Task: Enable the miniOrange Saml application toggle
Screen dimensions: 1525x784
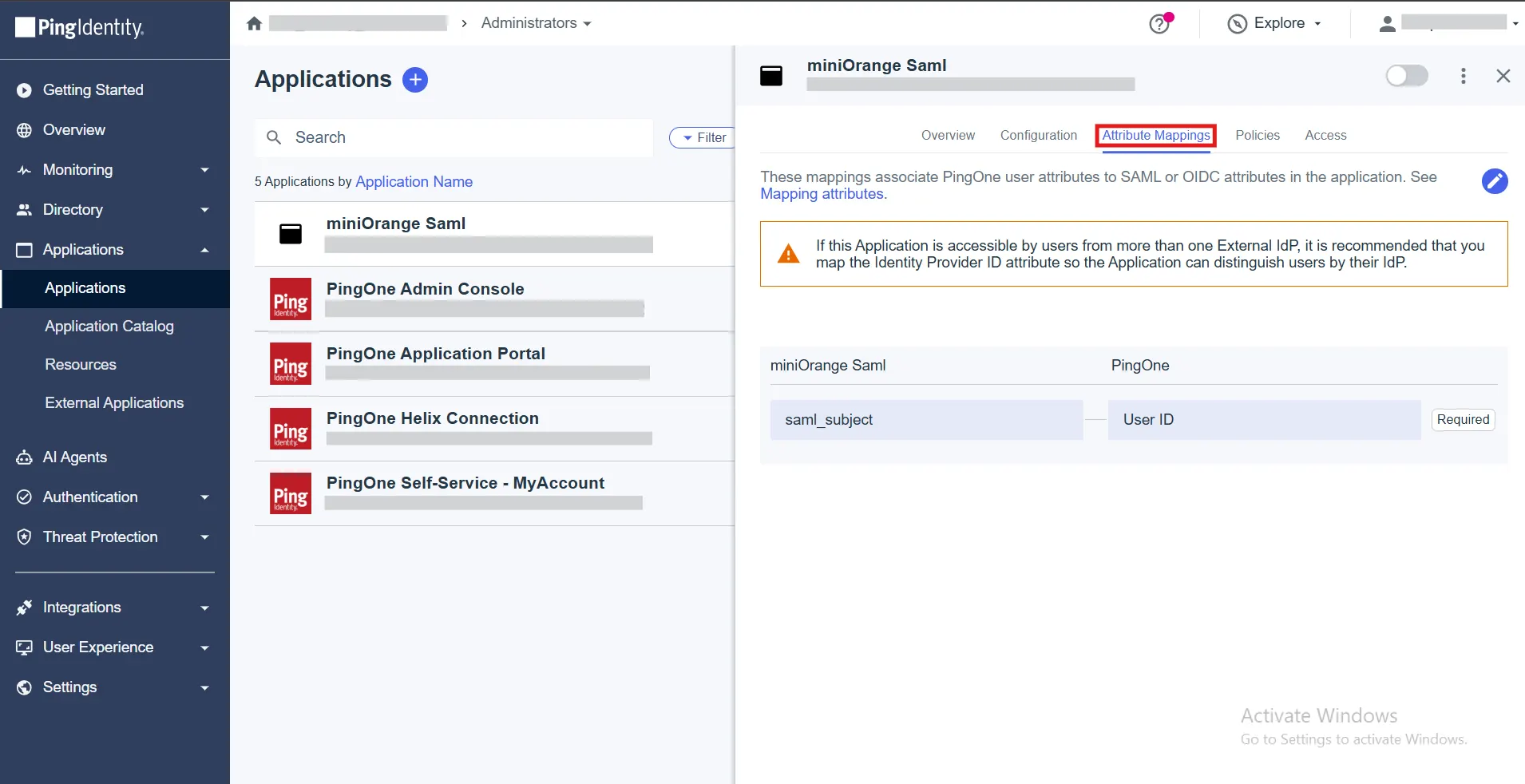Action: click(x=1407, y=76)
